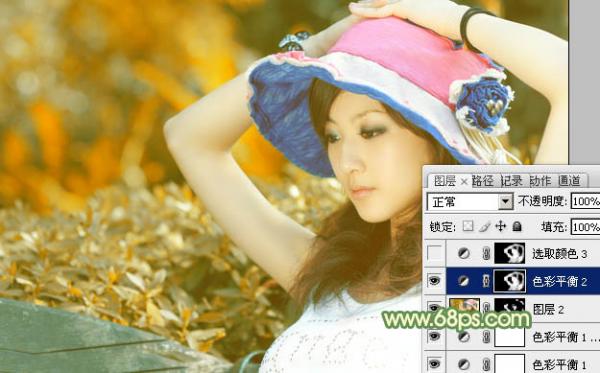Click adjustment icon of bottom 色彩平衡 1 layer
Viewport: 600px width, 373px height.
(463, 364)
